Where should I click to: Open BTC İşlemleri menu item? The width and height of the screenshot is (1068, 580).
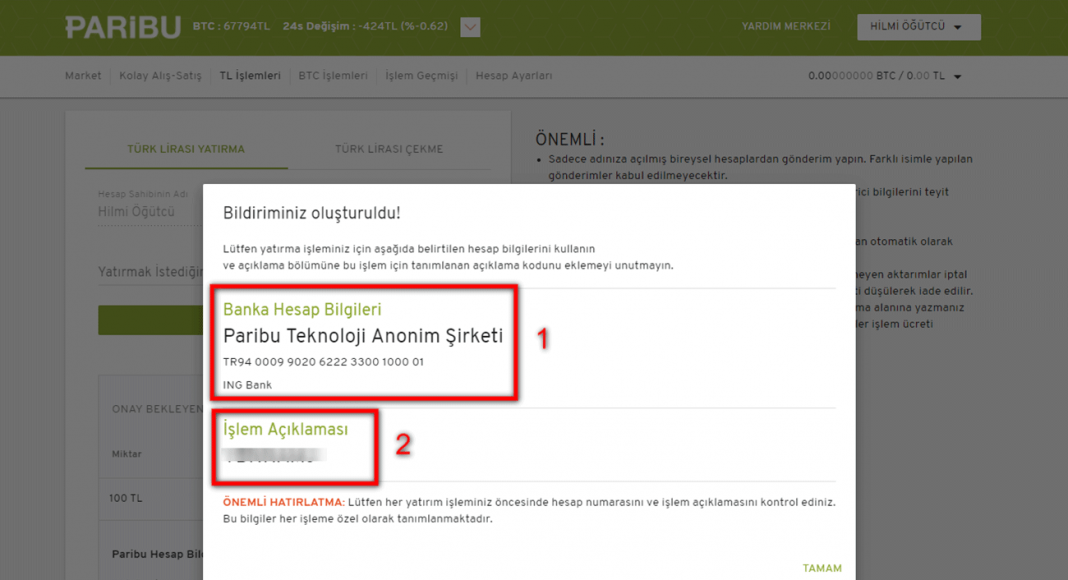point(333,76)
